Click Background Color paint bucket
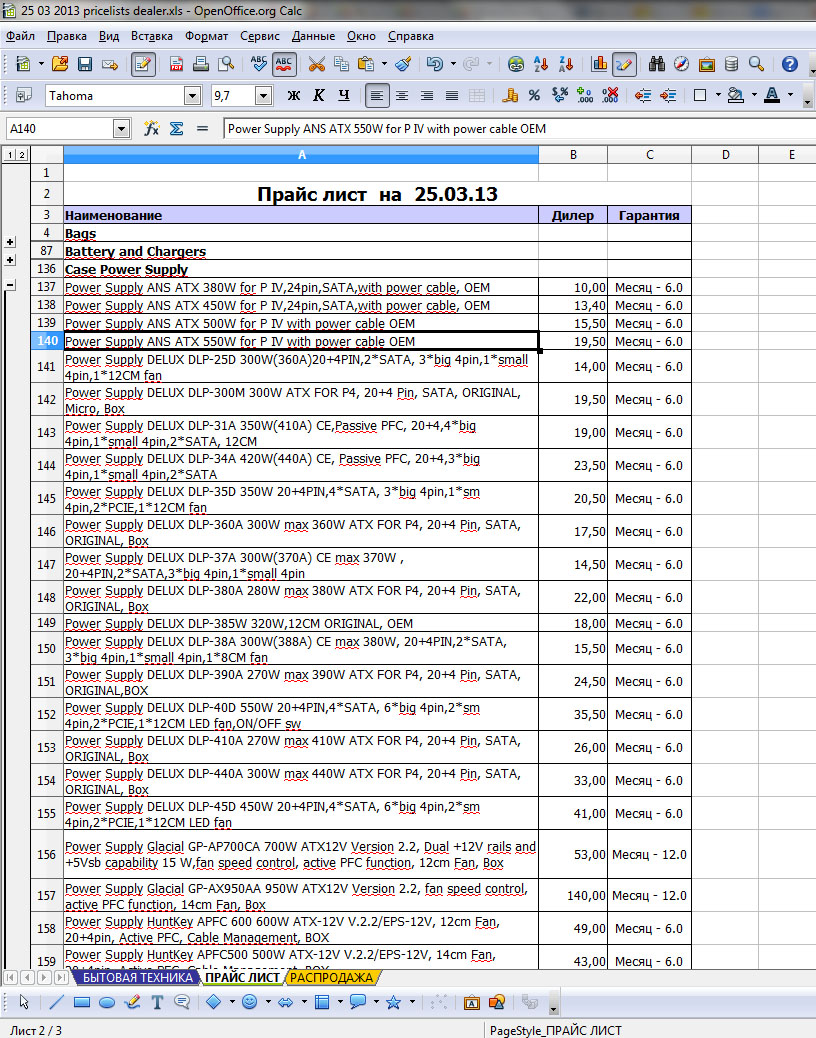Viewport: 816px width, 1038px height. coord(735,96)
